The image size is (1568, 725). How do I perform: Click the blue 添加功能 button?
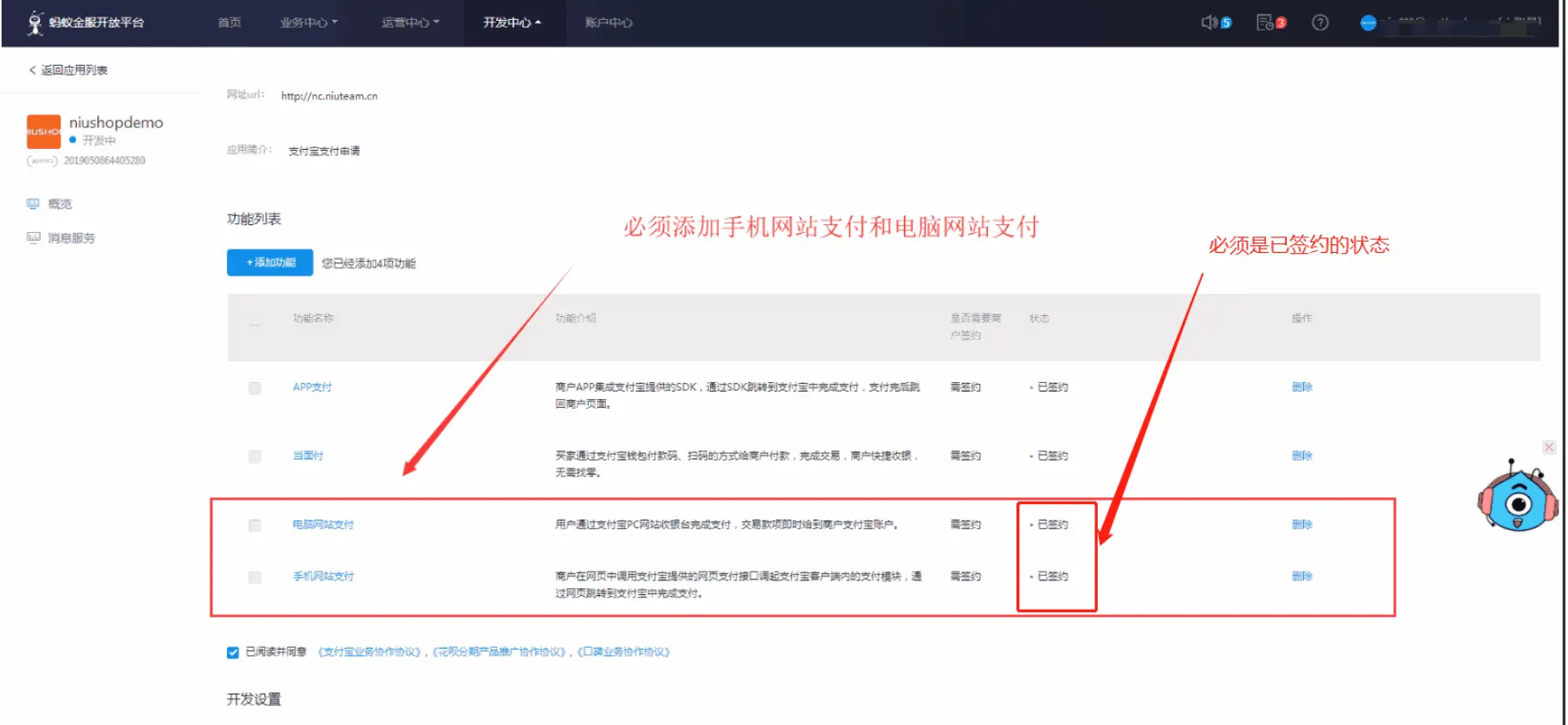[270, 262]
